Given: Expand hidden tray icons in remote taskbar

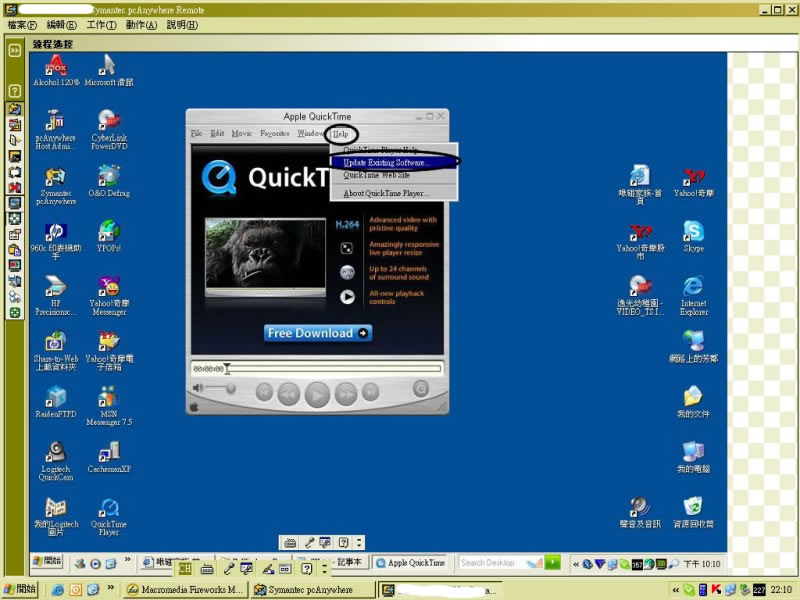Looking at the screenshot, I should [x=576, y=564].
